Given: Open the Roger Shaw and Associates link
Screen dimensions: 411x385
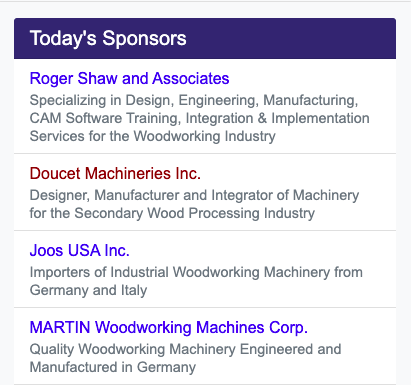Looking at the screenshot, I should click(x=129, y=79).
